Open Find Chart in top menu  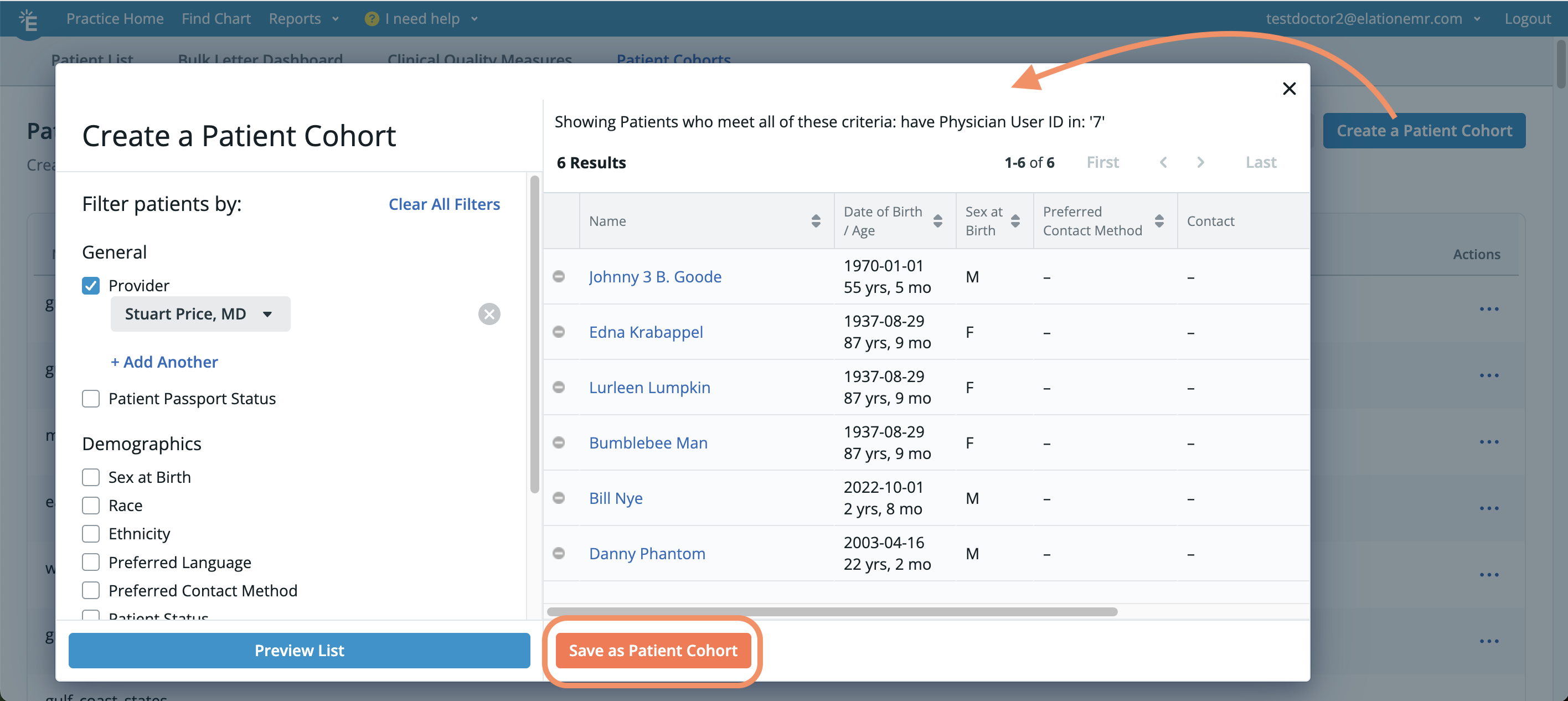[216, 19]
